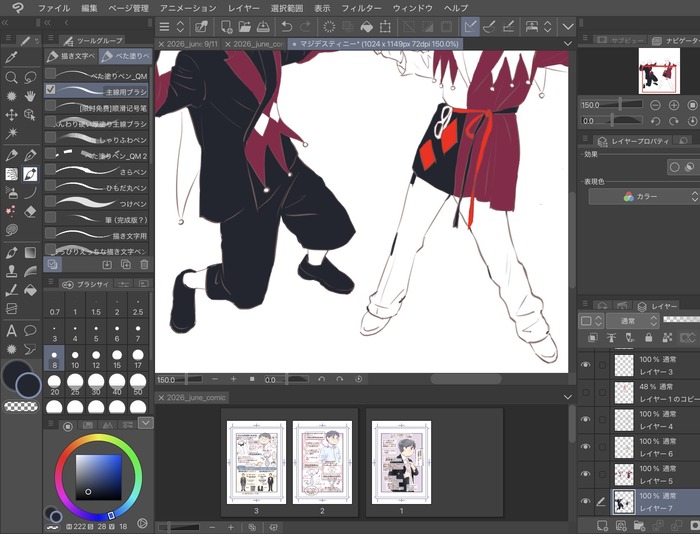Open page 2 thumbnail in comic panel
Screen dimensions: 700x534
[322, 463]
